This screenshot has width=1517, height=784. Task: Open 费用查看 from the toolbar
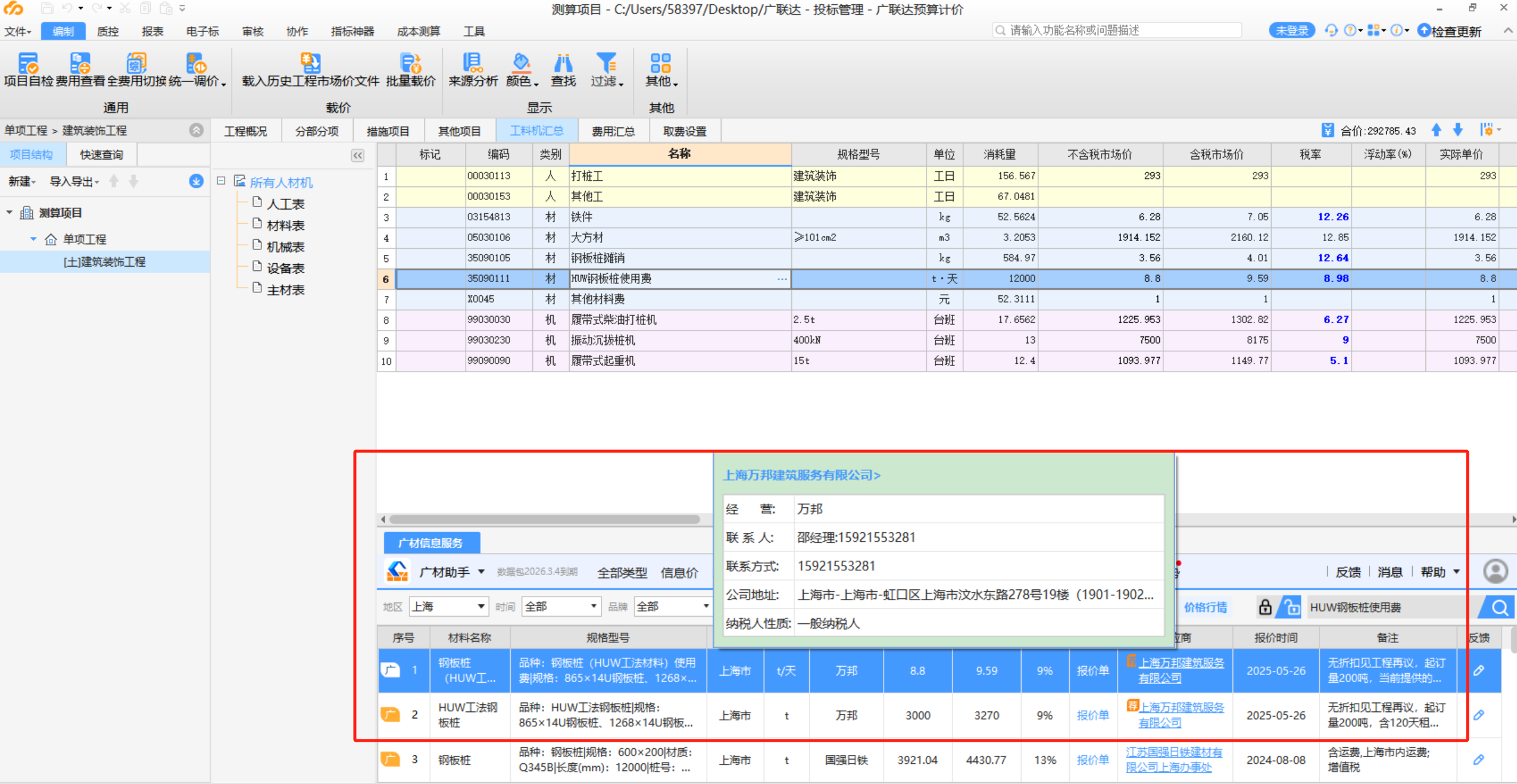pos(80,63)
